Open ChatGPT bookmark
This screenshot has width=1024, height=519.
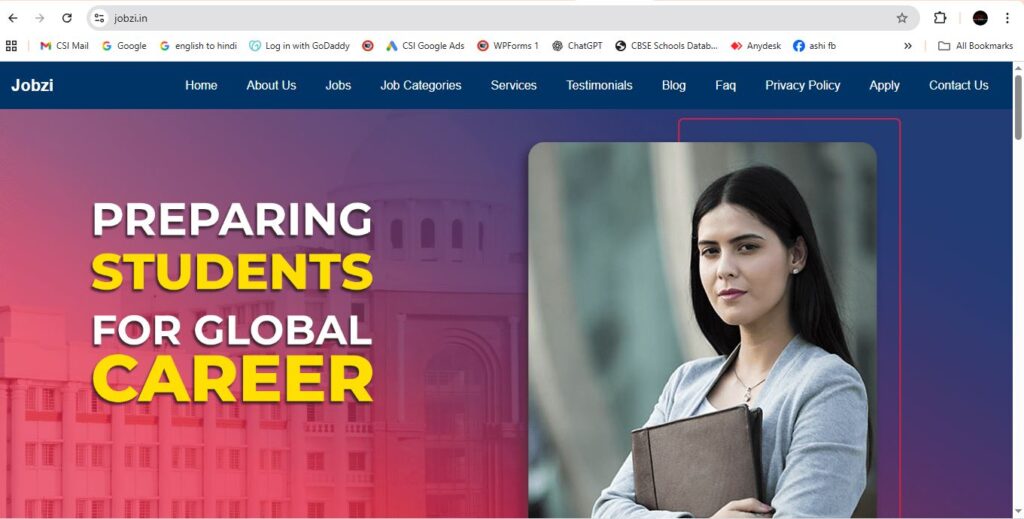[x=577, y=46]
